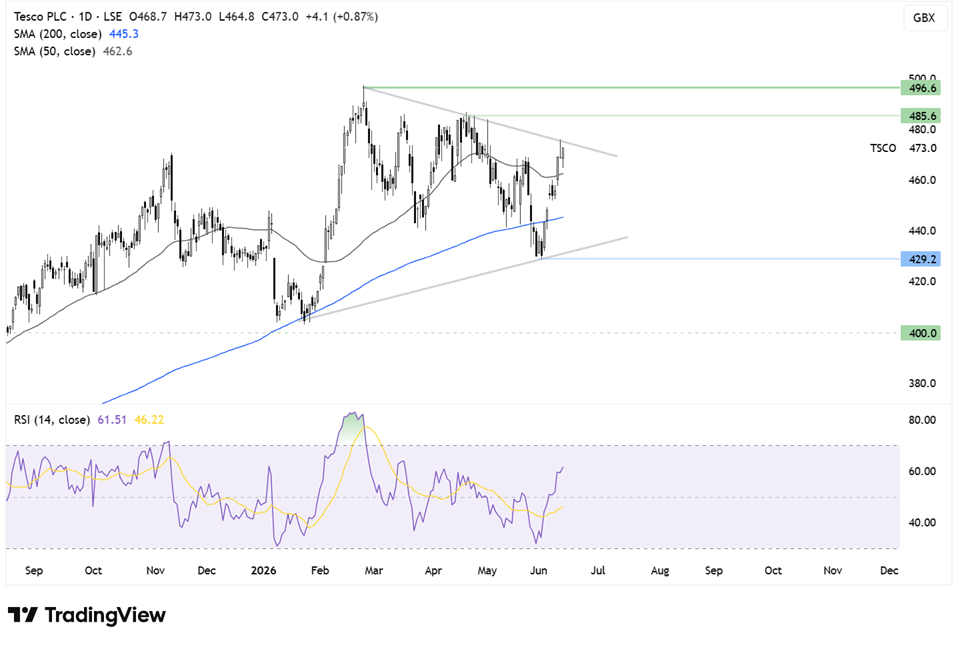Click the Sep label at left of time axis

pos(34,571)
